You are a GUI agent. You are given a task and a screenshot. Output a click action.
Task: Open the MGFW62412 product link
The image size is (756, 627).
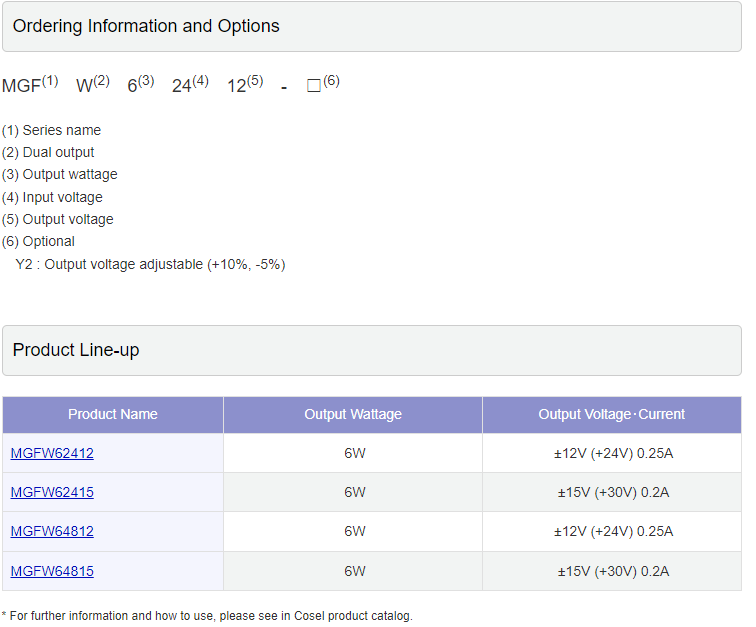click(x=52, y=453)
